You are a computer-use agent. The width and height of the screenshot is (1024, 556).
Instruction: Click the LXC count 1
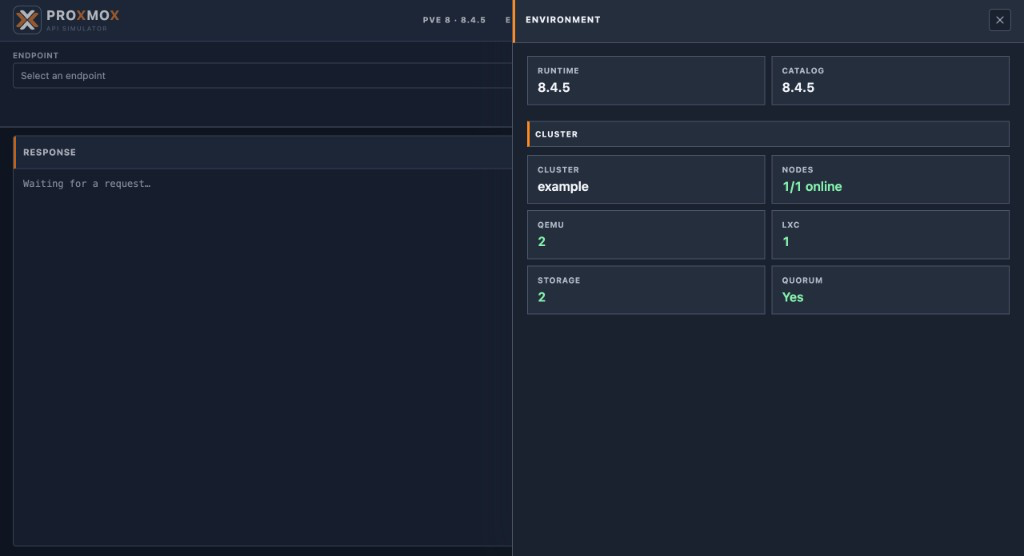click(786, 242)
